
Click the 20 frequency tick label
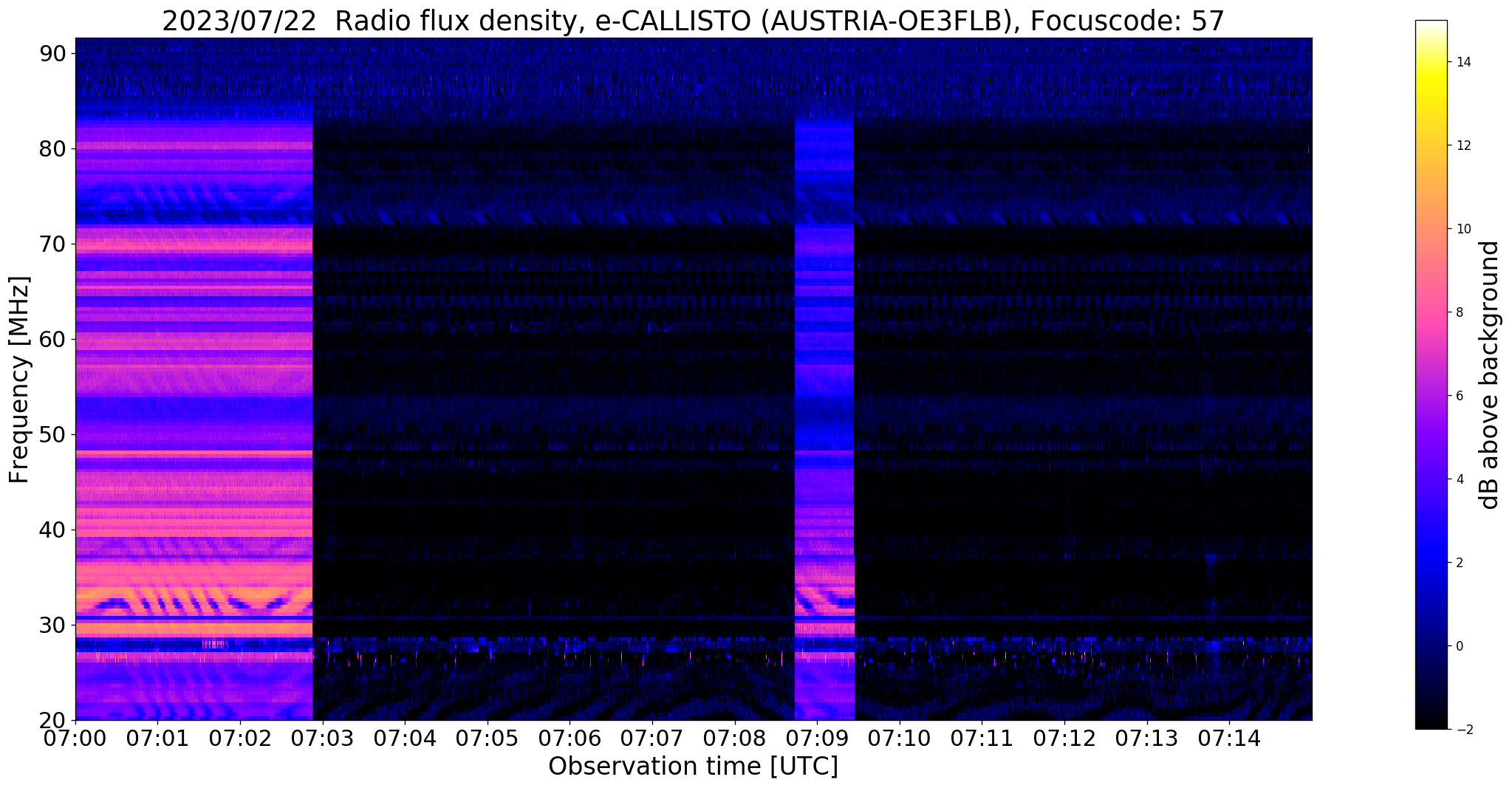pyautogui.click(x=52, y=720)
